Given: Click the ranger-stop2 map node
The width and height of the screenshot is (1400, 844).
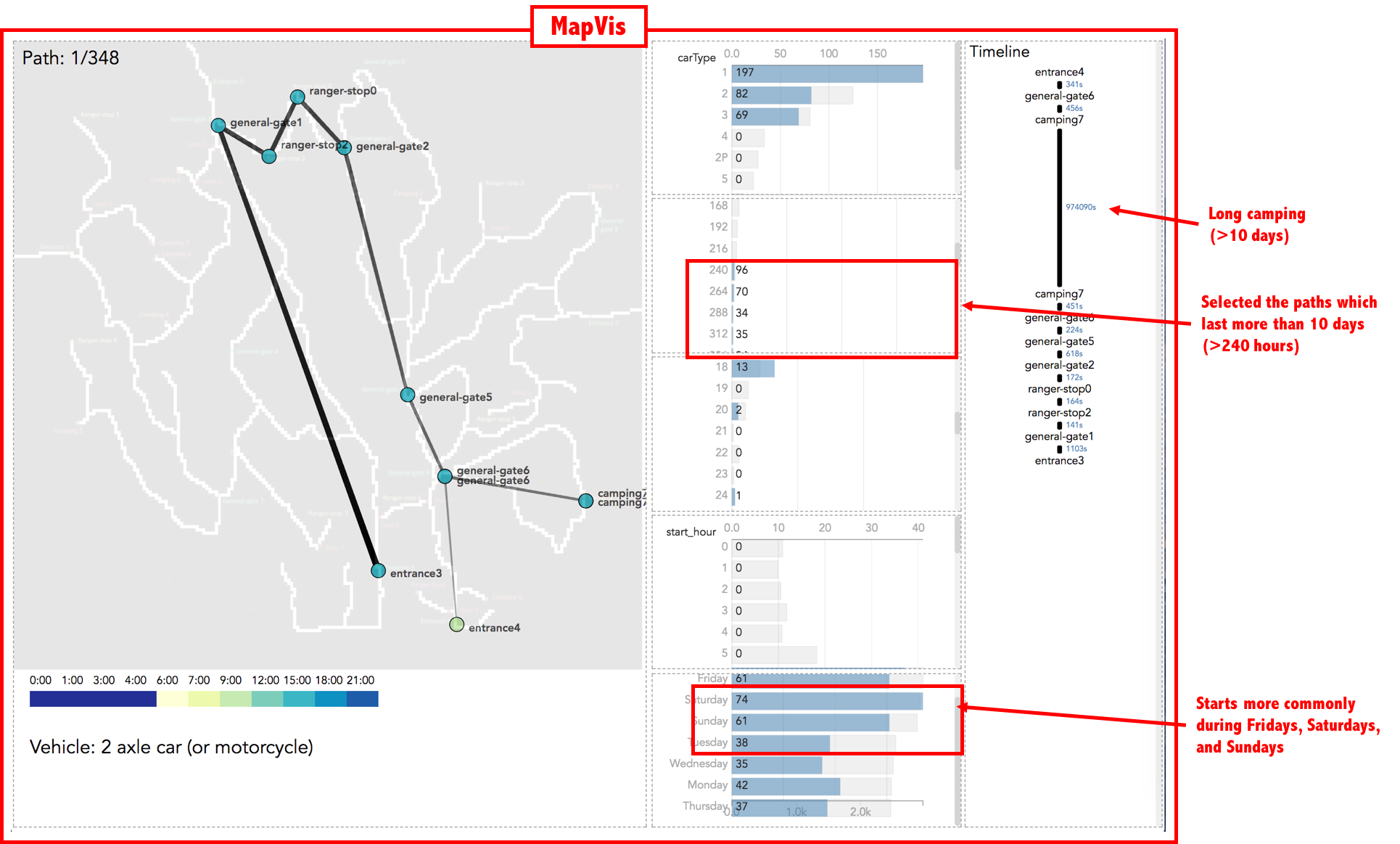Looking at the screenshot, I should tap(269, 156).
